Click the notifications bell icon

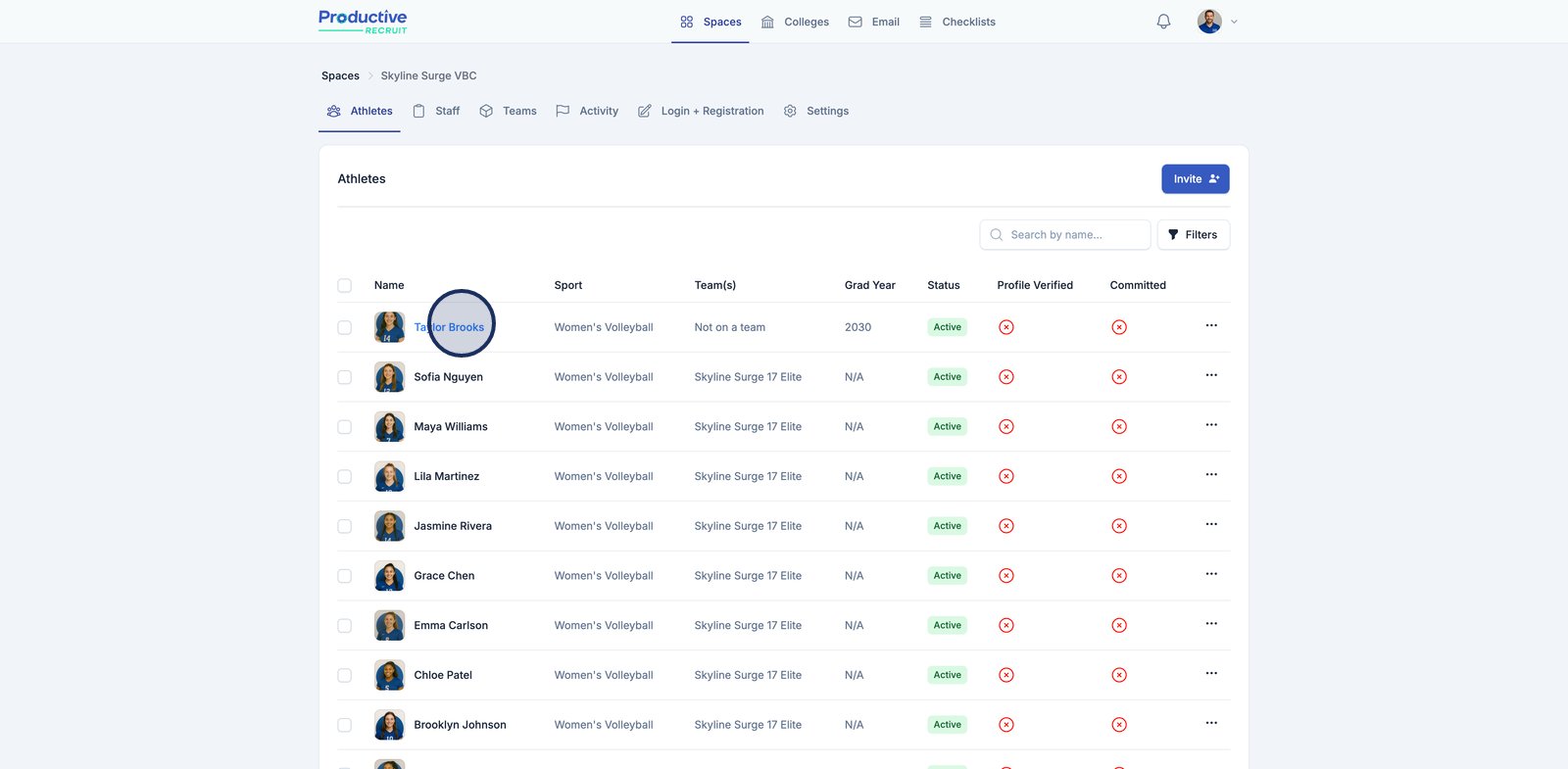pyautogui.click(x=1163, y=22)
